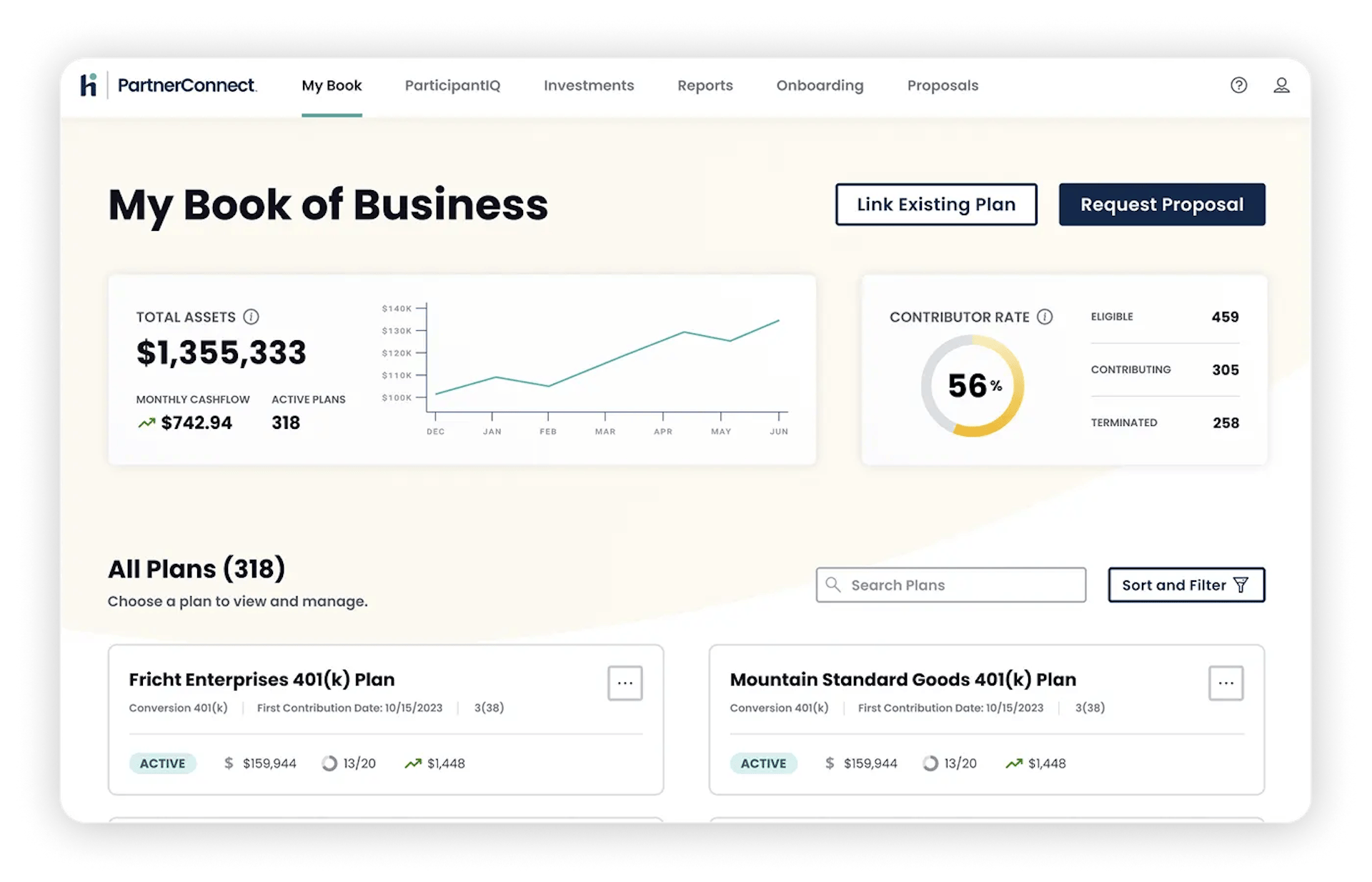Click Mountain Standard Goods participation ring icon
The width and height of the screenshot is (1372, 882).
pos(930,763)
